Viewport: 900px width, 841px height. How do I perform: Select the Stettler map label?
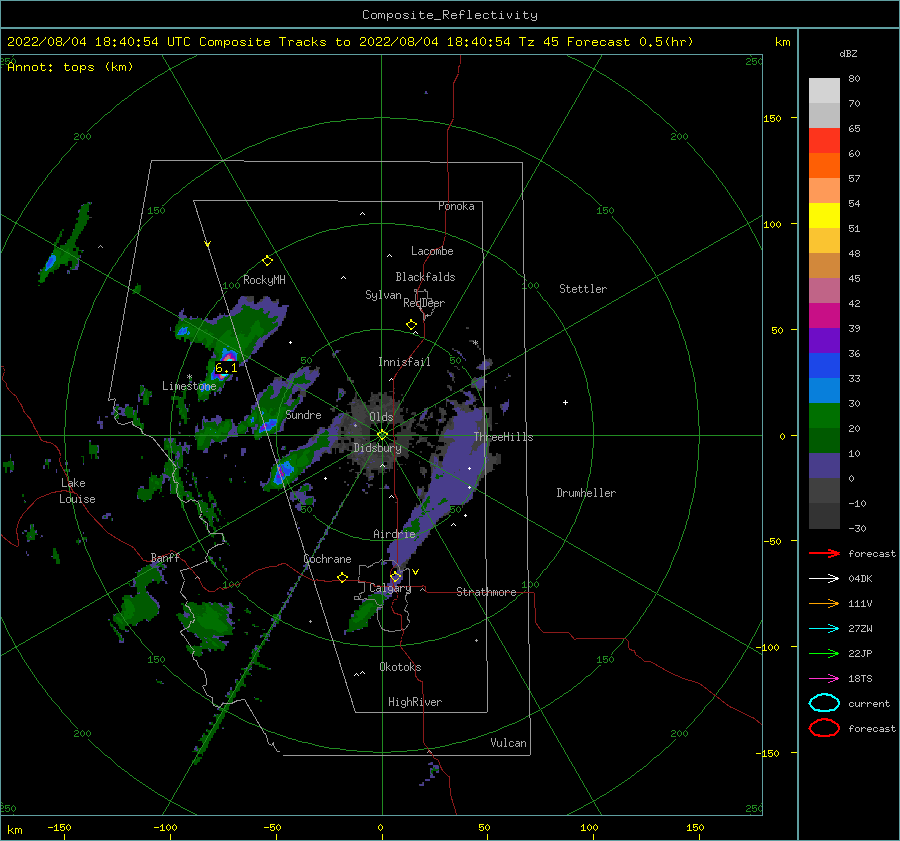(583, 289)
